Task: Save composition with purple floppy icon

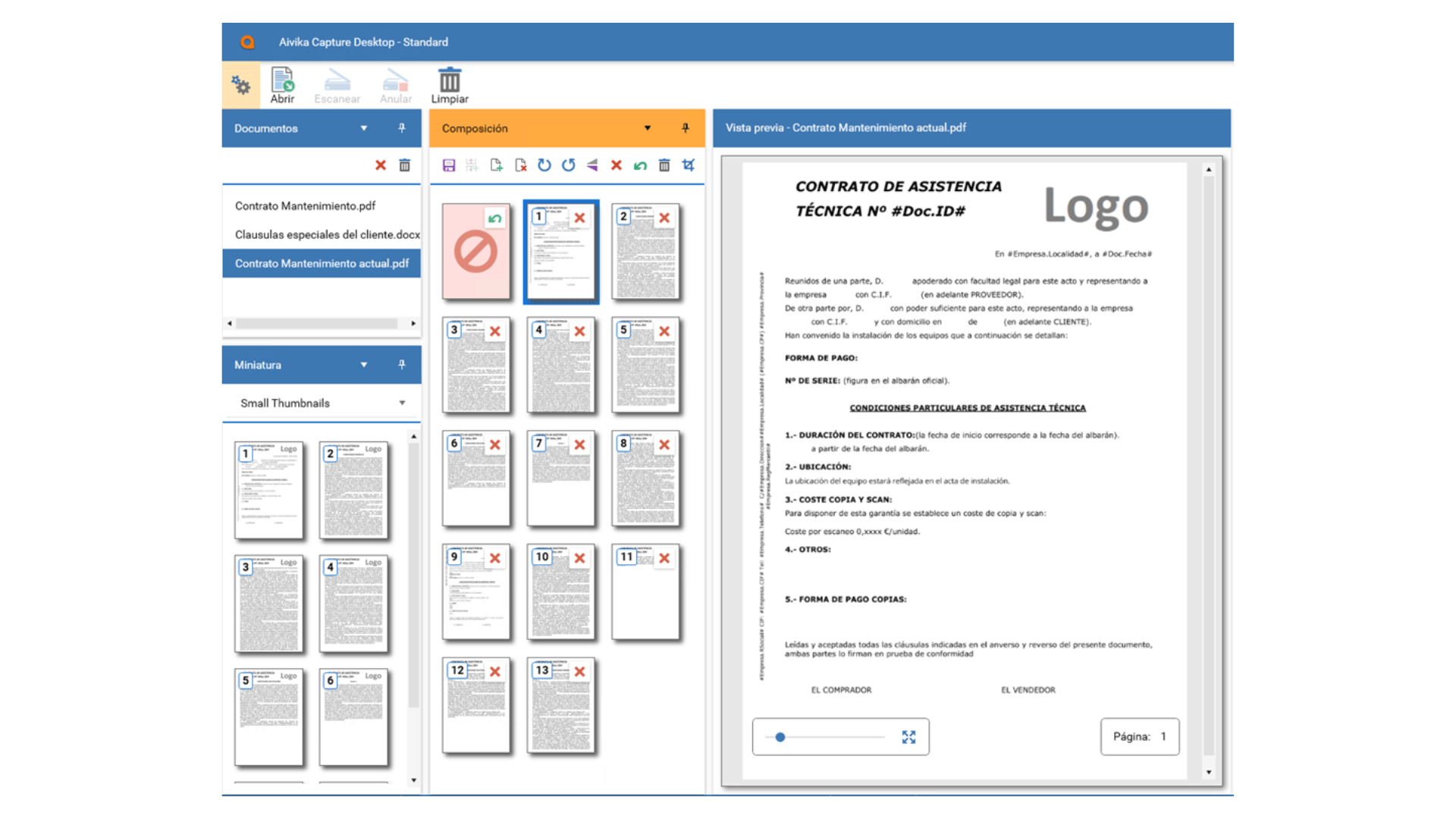Action: [449, 165]
